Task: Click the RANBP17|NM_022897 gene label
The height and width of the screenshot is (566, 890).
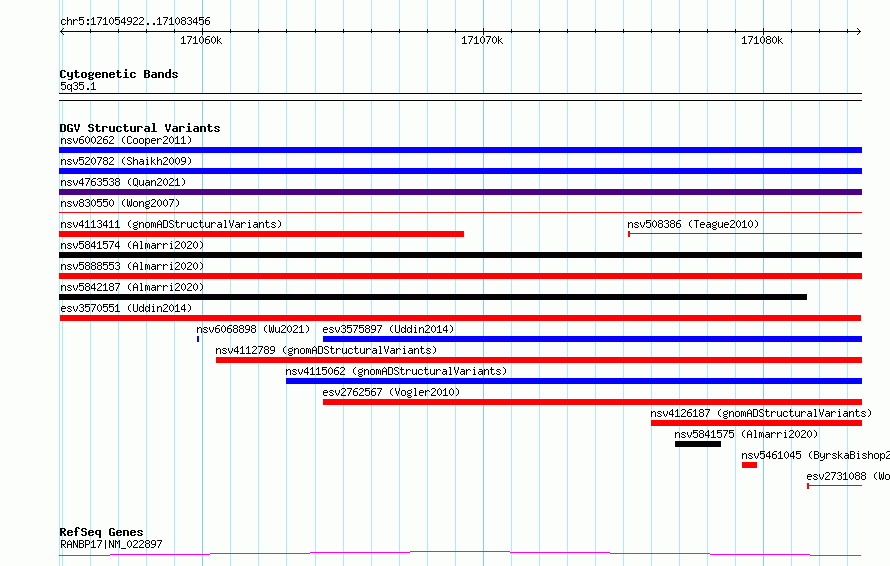Action: coord(111,544)
